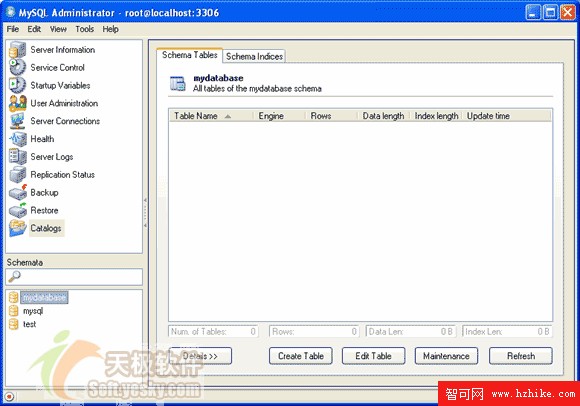Click the User Administration people icon

(x=17, y=103)
